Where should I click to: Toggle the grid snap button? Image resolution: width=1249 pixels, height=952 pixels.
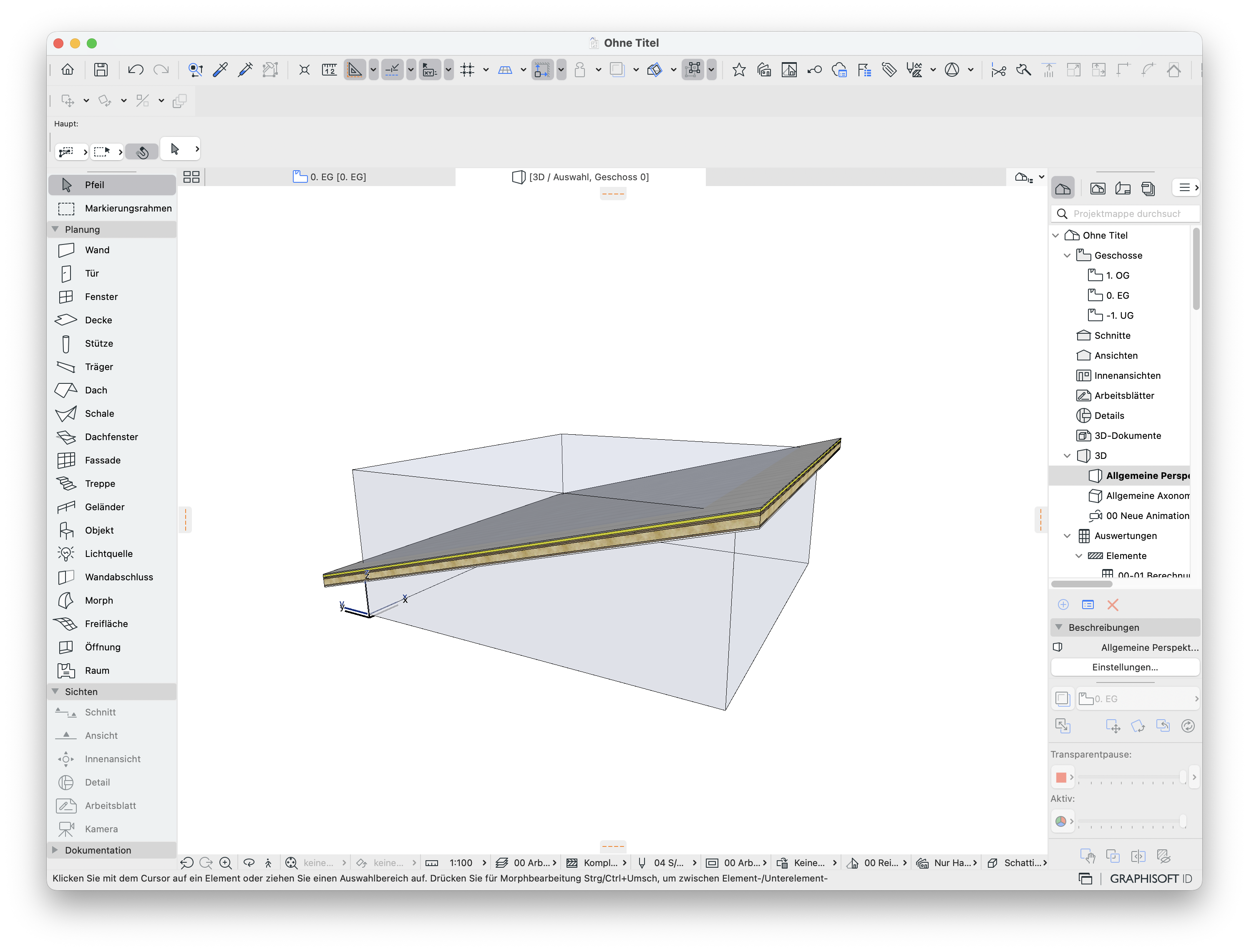click(468, 70)
